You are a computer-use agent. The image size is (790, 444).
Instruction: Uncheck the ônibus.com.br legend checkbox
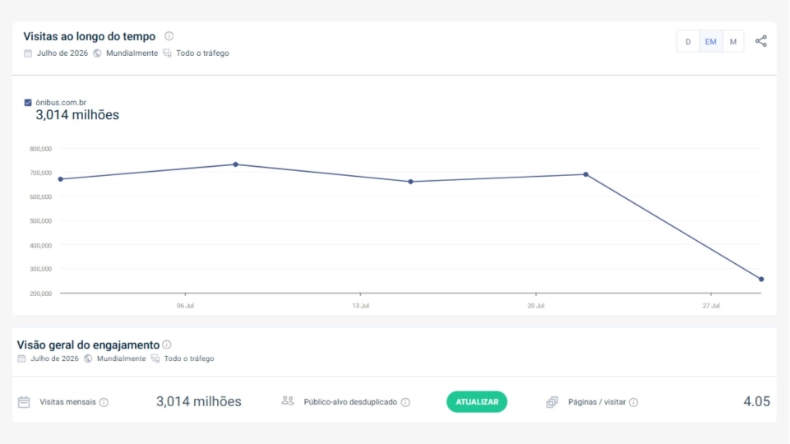[x=28, y=102]
